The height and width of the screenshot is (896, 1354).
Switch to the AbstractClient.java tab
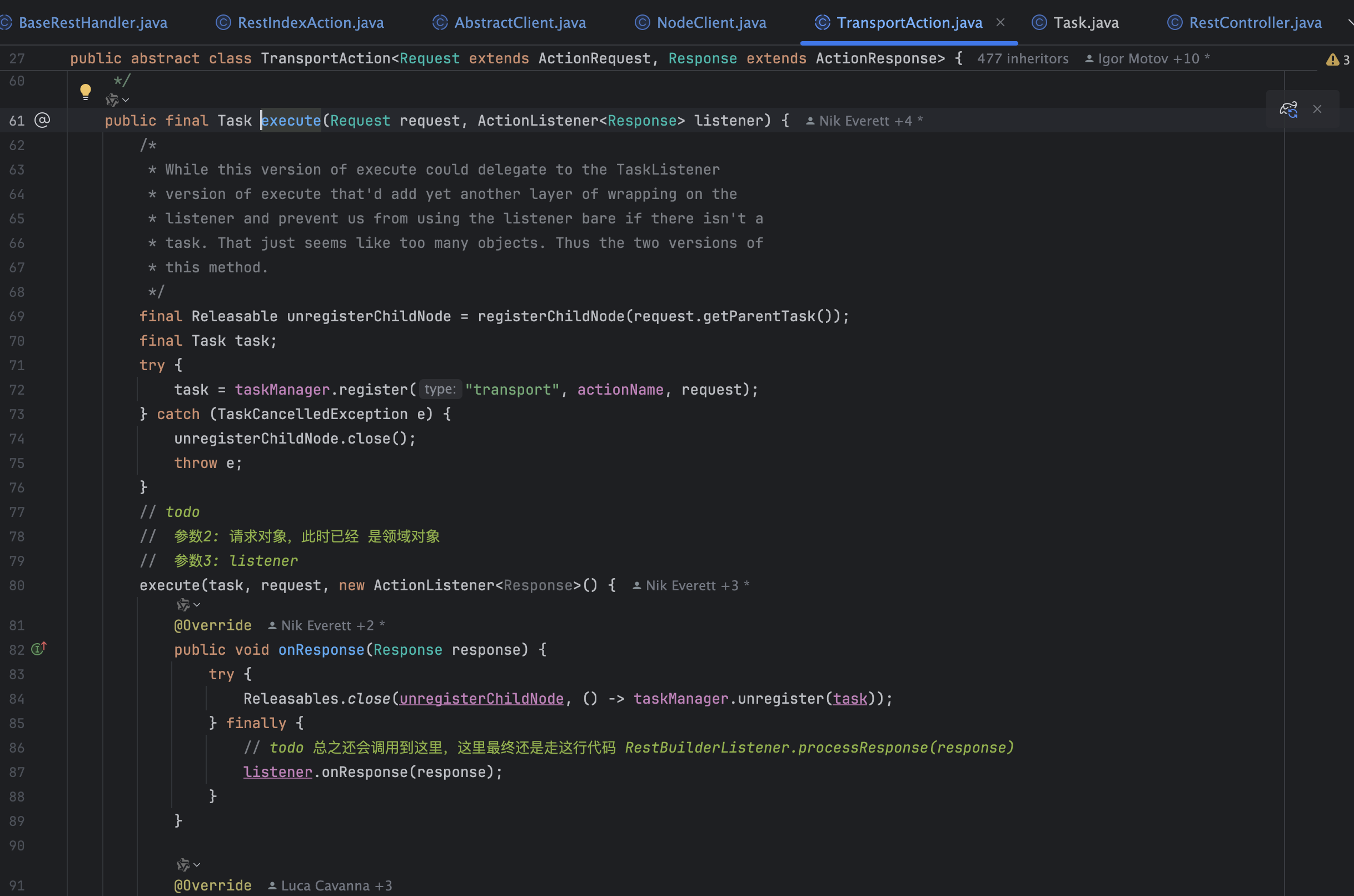click(520, 23)
